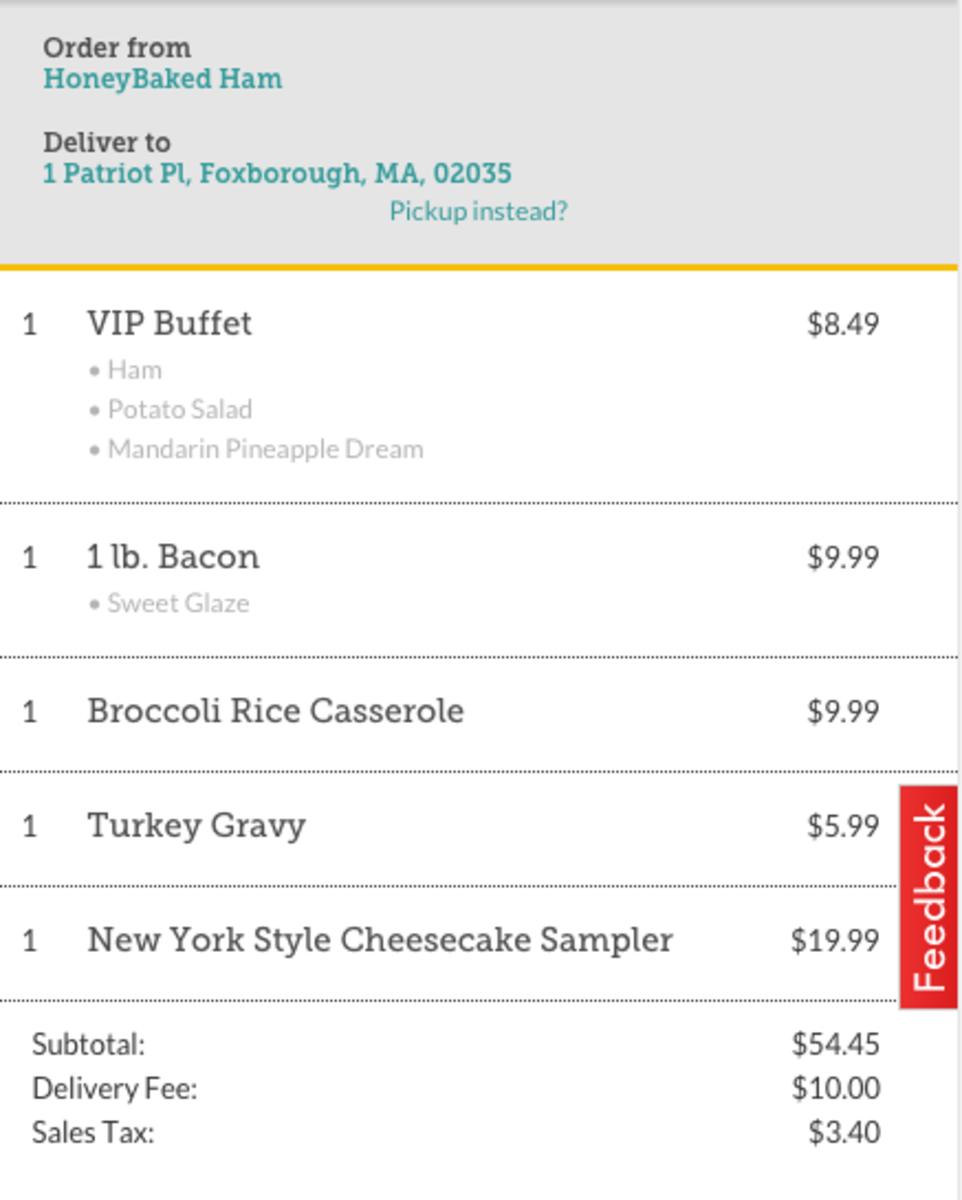Viewport: 962px width, 1200px height.
Task: Click the 1 Patriot Pl delivery address
Action: pos(277,173)
